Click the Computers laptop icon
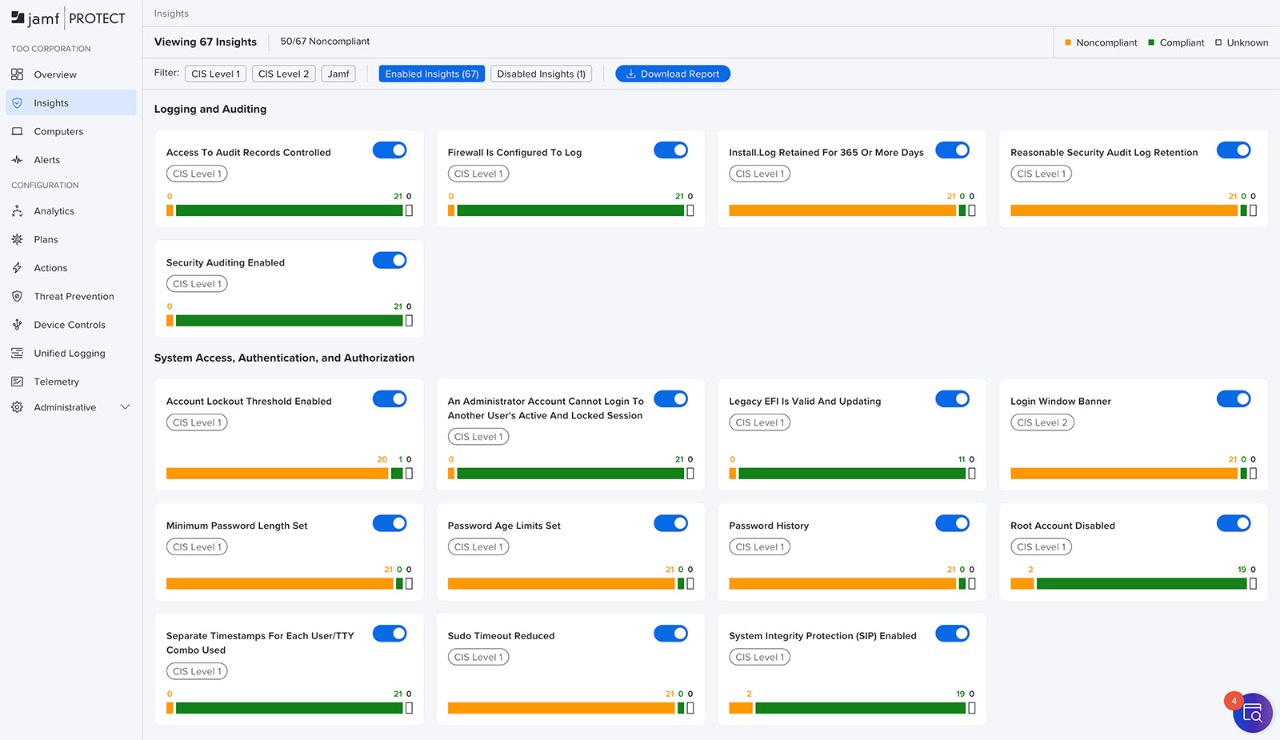This screenshot has width=1280, height=740. [17, 132]
